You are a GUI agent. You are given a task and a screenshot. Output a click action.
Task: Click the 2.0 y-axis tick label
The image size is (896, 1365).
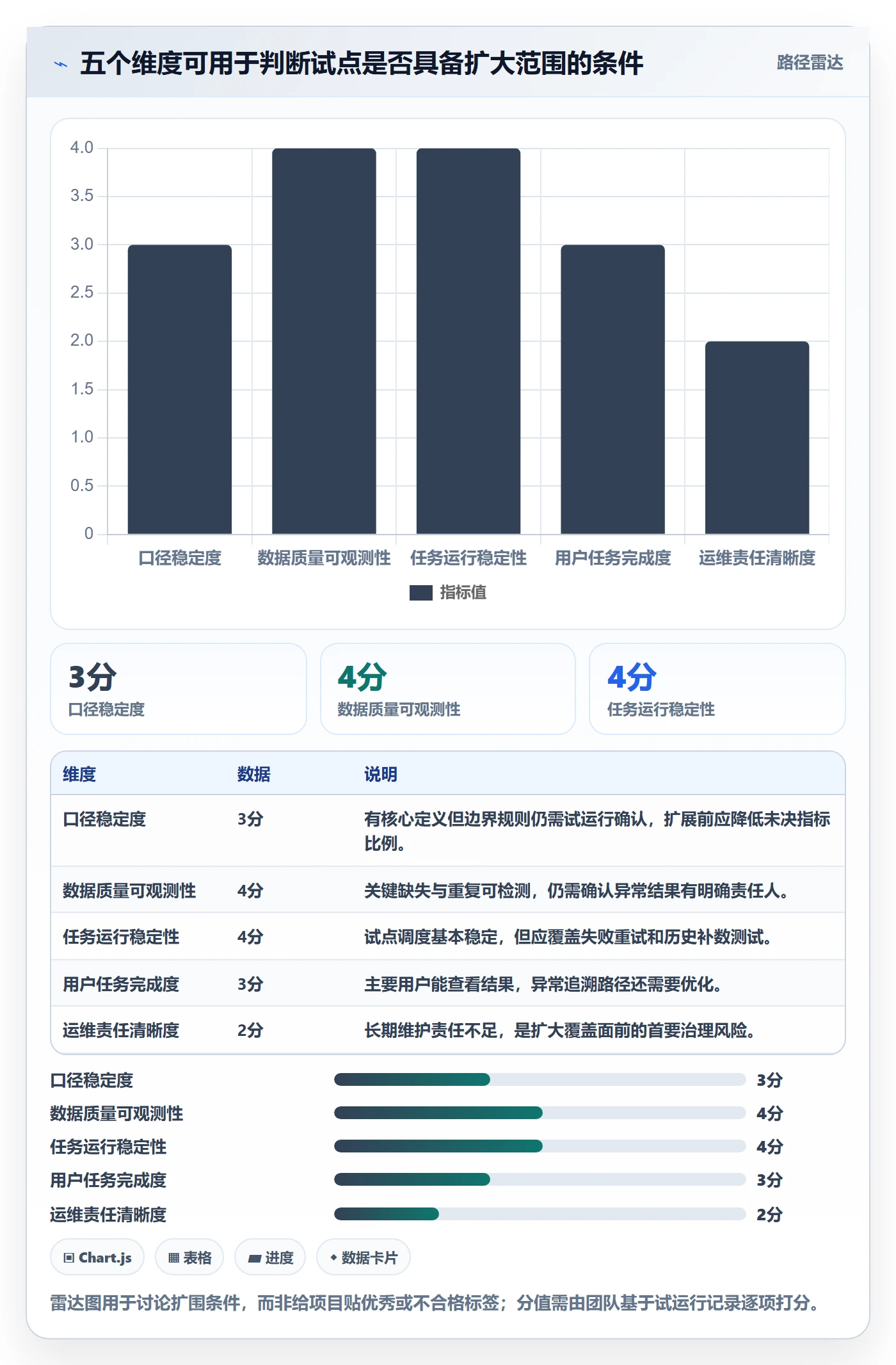click(82, 341)
